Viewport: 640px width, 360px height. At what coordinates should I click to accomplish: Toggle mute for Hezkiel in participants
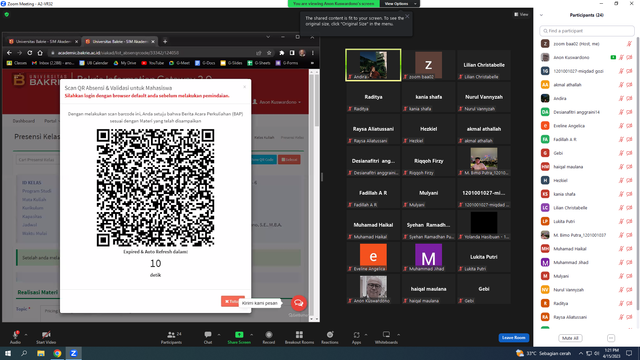click(622, 180)
